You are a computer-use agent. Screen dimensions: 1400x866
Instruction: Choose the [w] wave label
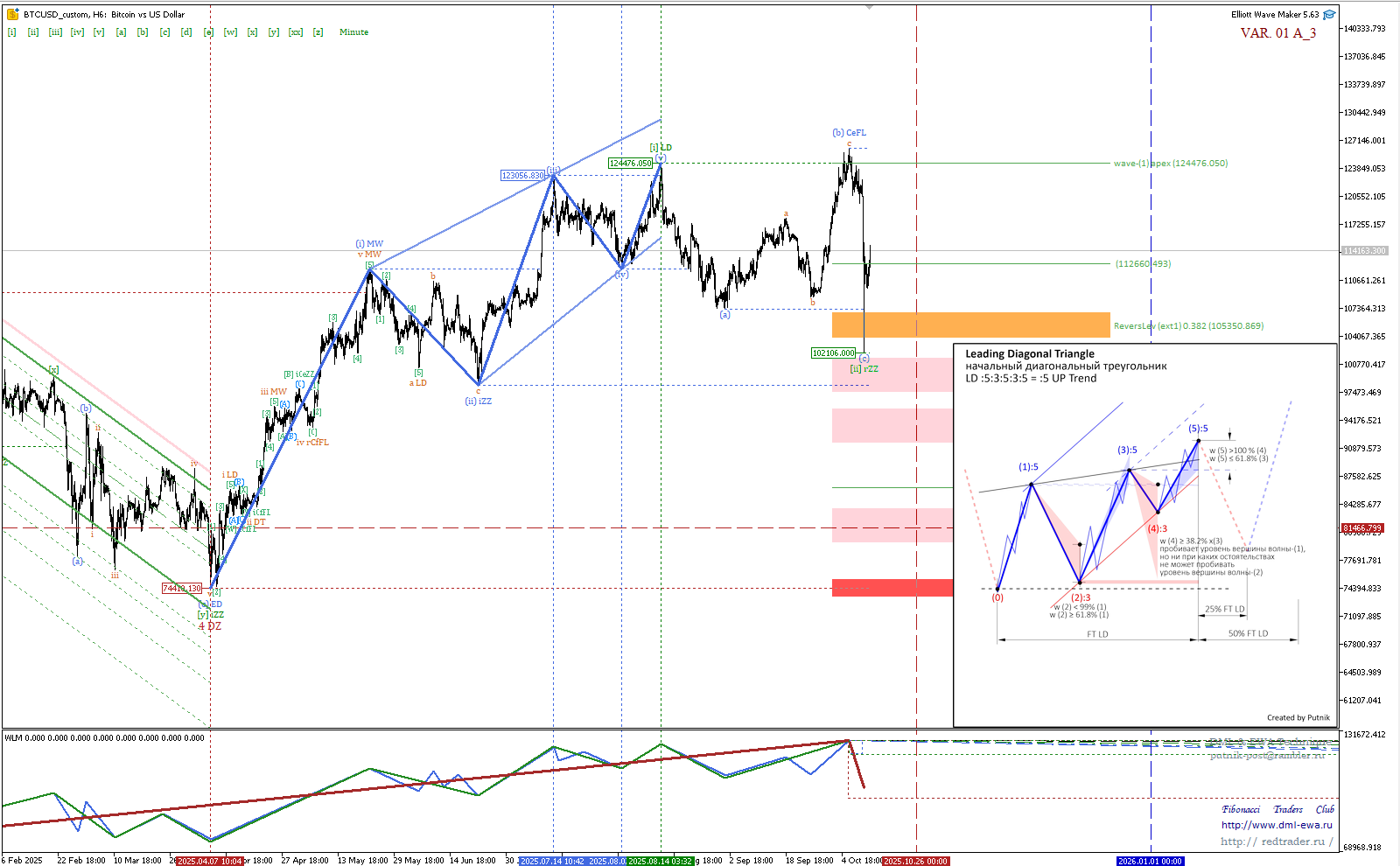tap(230, 32)
